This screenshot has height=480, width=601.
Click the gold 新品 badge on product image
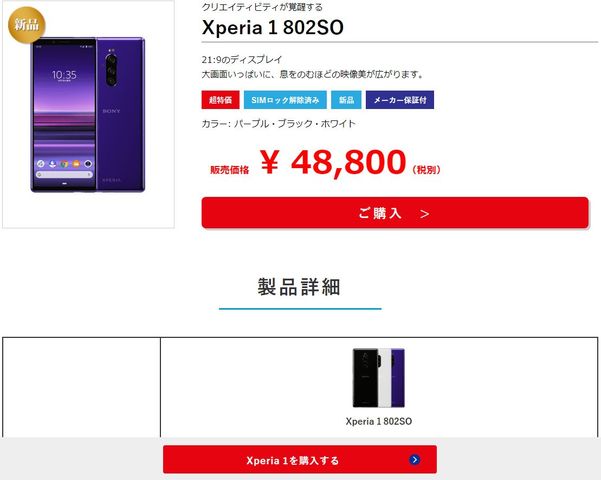click(26, 25)
